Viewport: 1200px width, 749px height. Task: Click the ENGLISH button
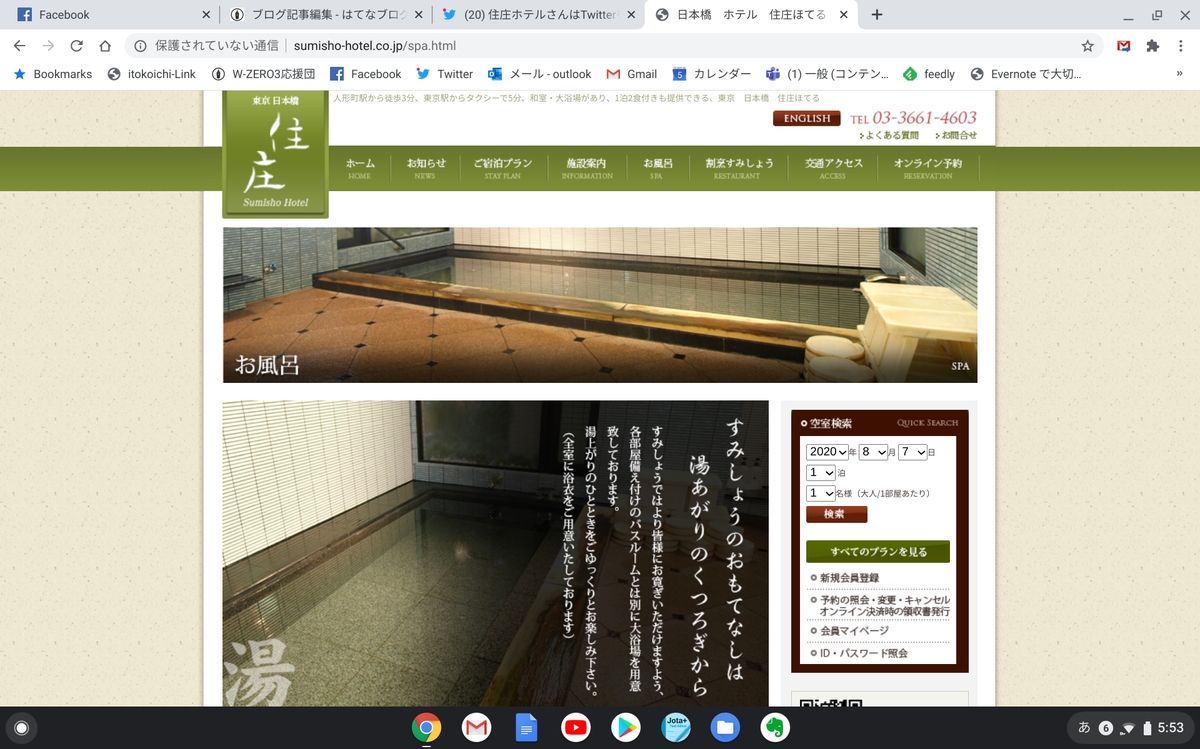tap(807, 118)
